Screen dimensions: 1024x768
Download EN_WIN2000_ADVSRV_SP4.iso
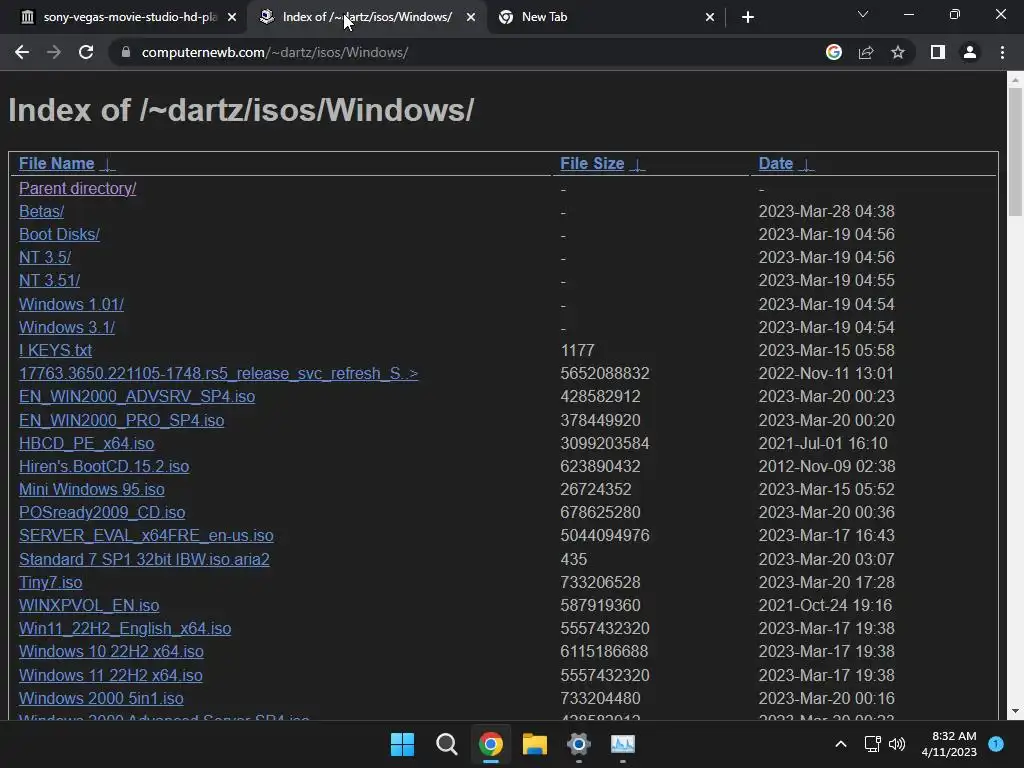[x=137, y=396]
